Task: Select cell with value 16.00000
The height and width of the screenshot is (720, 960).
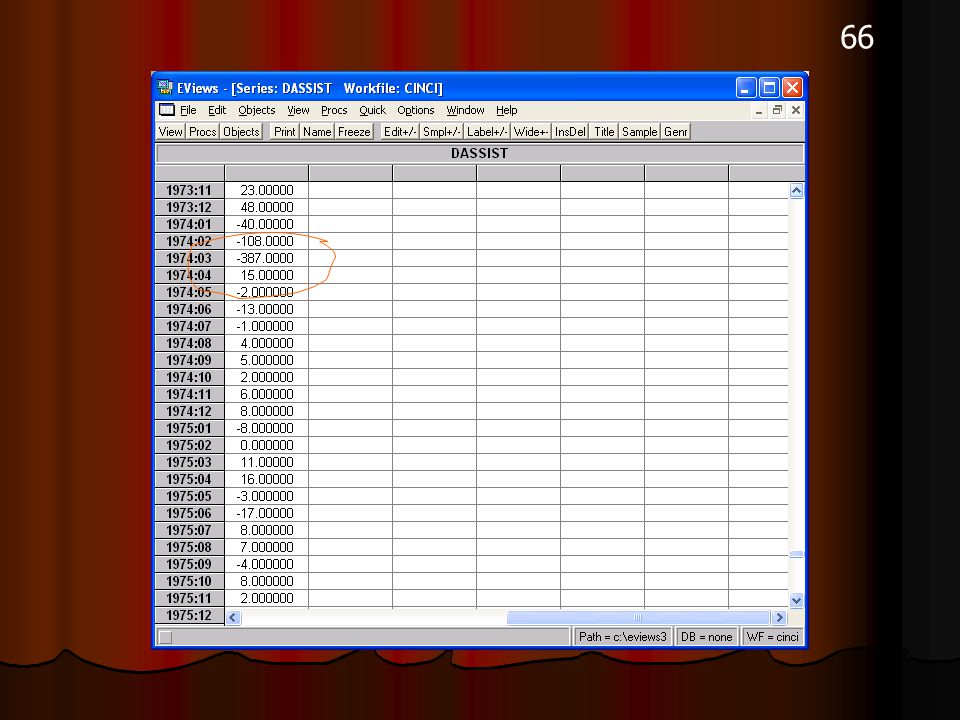Action: click(266, 479)
